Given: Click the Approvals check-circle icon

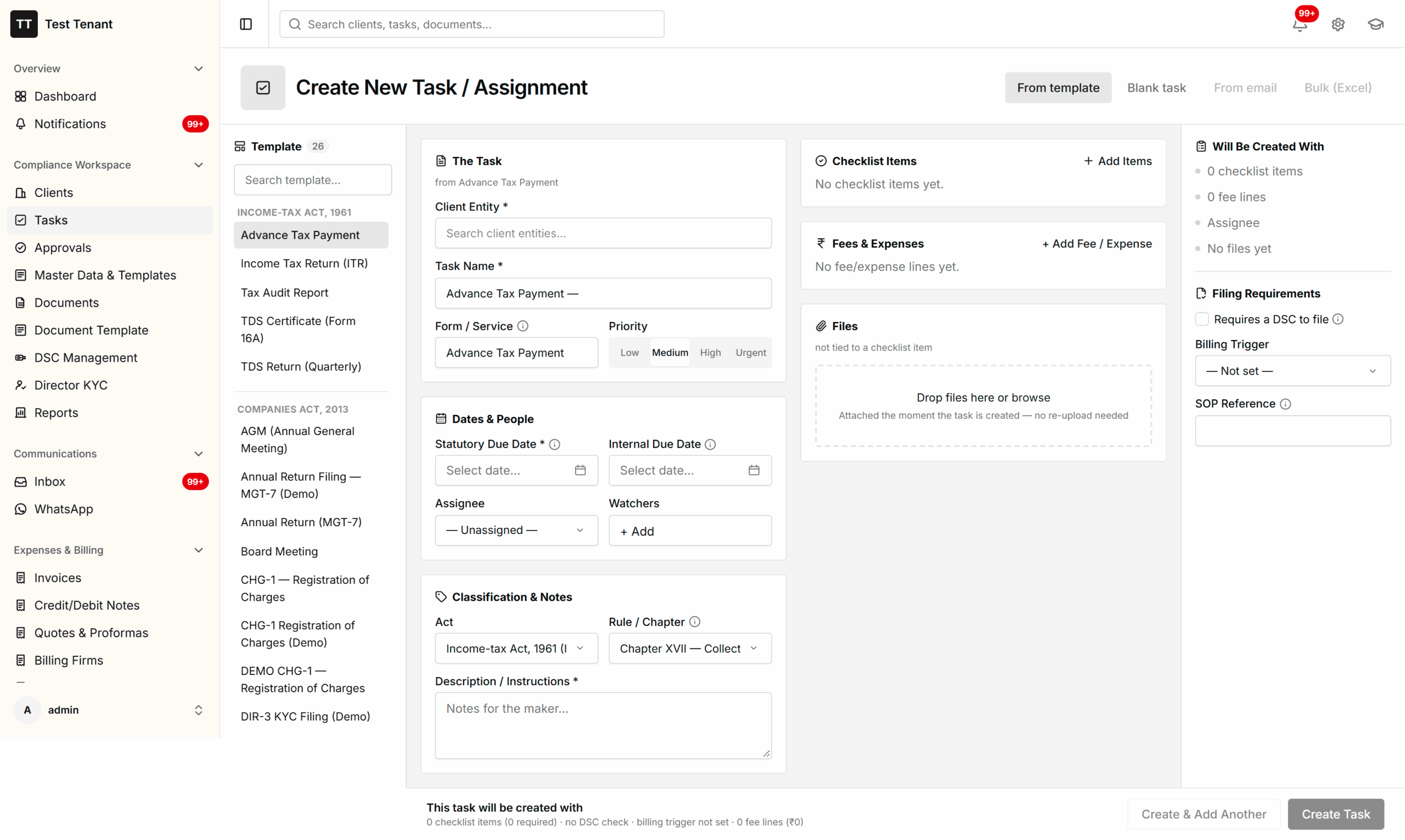Looking at the screenshot, I should pyautogui.click(x=21, y=247).
